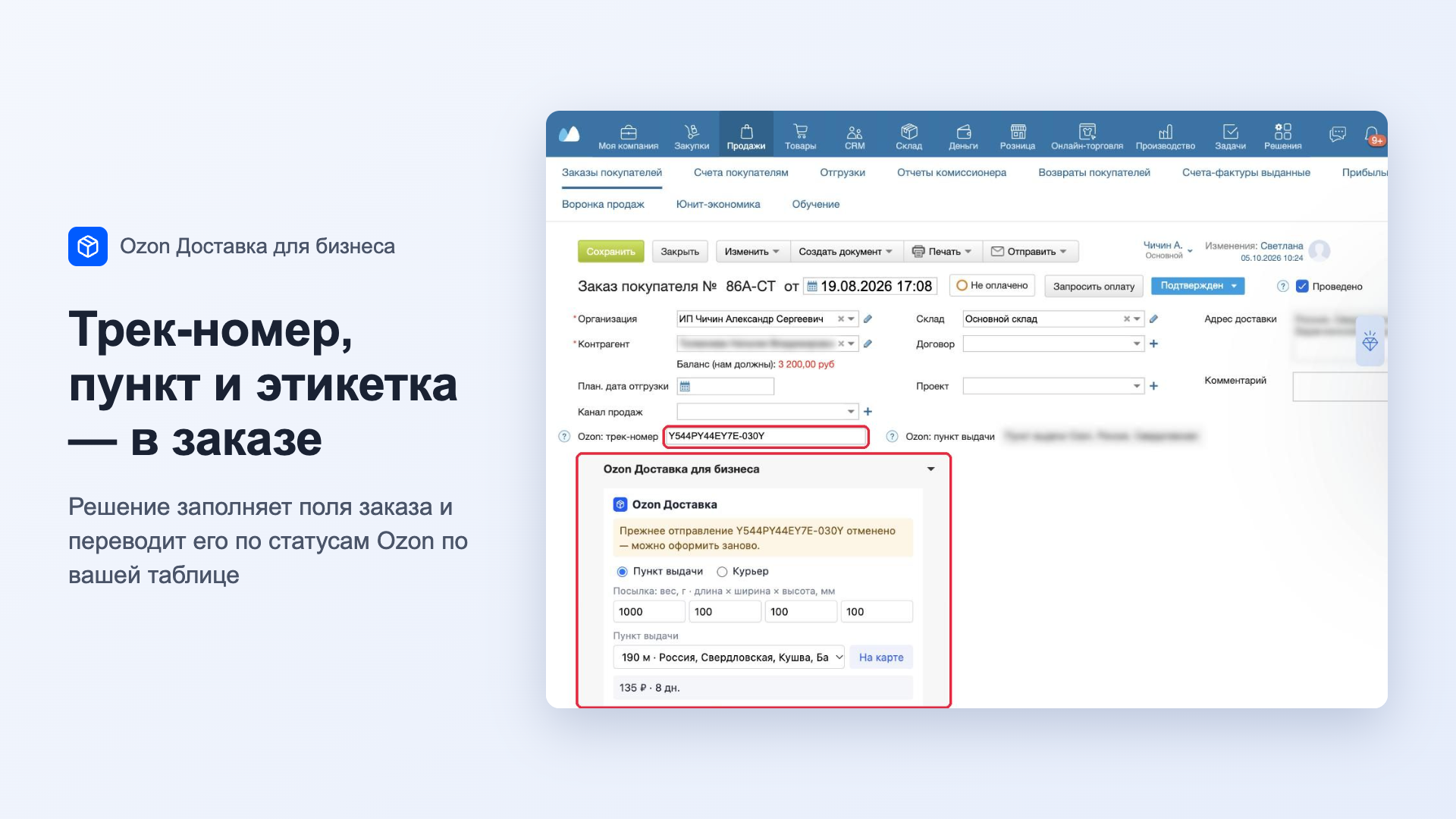Click the Светлана link in Изменения
This screenshot has height=819, width=1456.
click(1282, 246)
